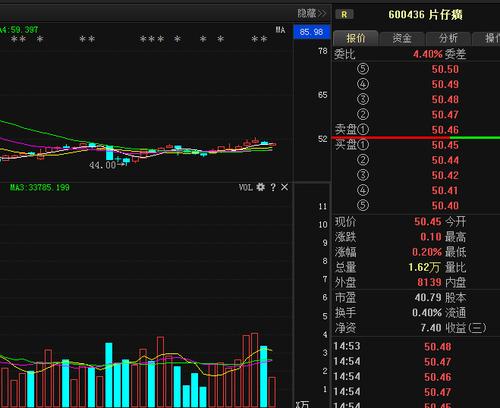Open VOL indicator settings gear
This screenshot has height=408, width=500.
click(x=261, y=187)
